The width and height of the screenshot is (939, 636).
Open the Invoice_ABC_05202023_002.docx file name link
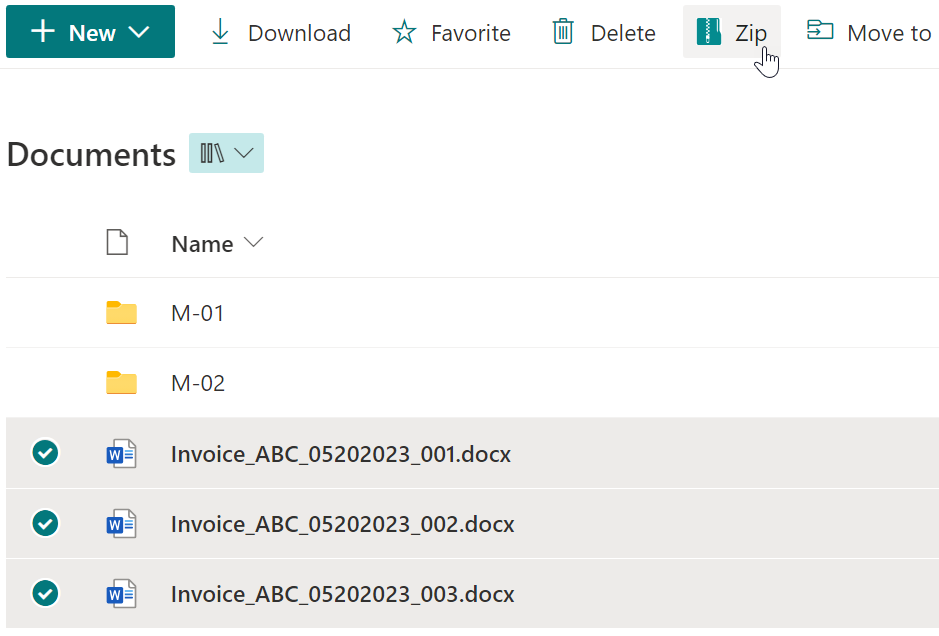point(342,524)
